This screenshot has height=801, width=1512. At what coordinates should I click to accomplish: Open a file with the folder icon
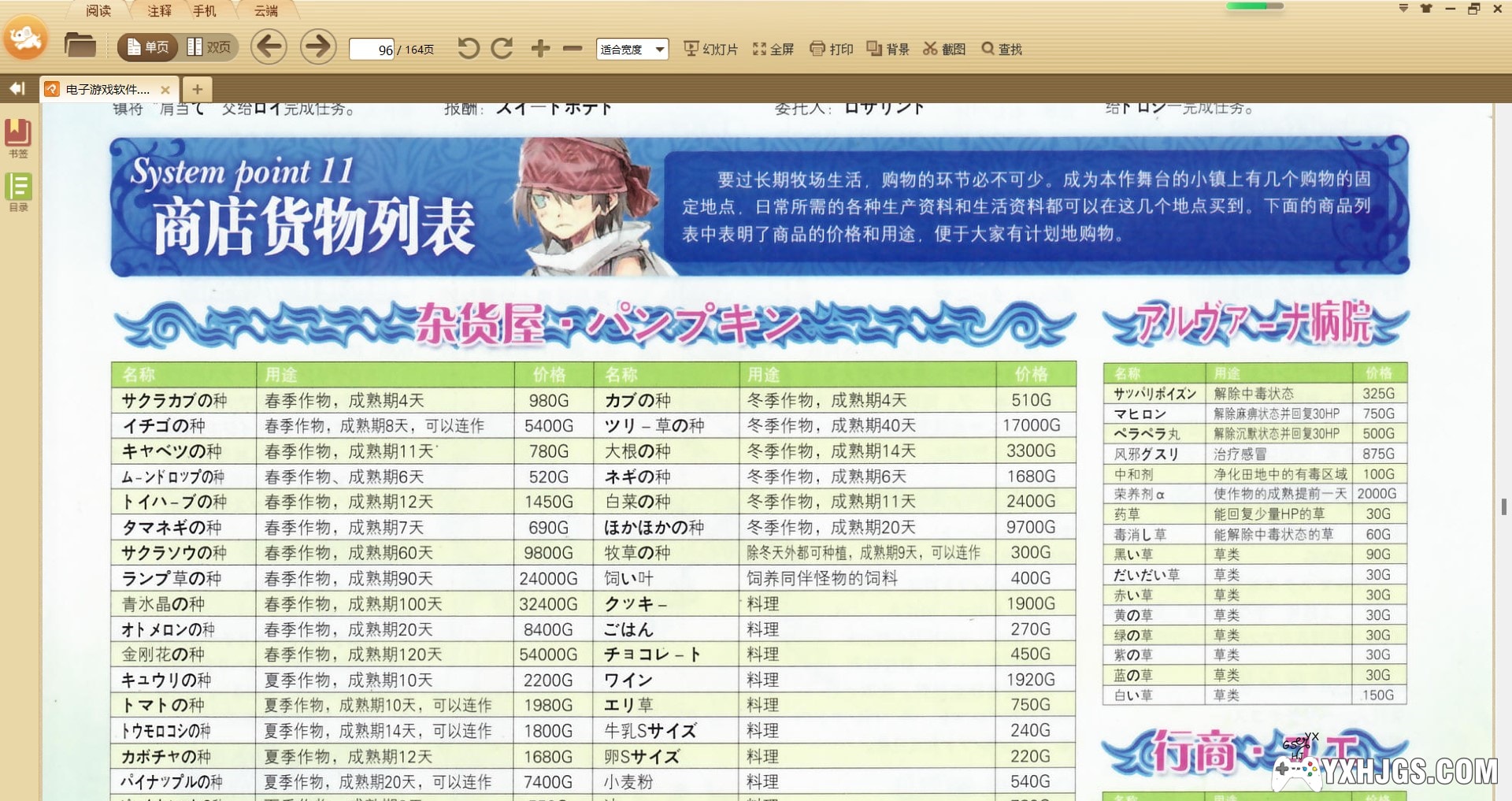(x=80, y=46)
